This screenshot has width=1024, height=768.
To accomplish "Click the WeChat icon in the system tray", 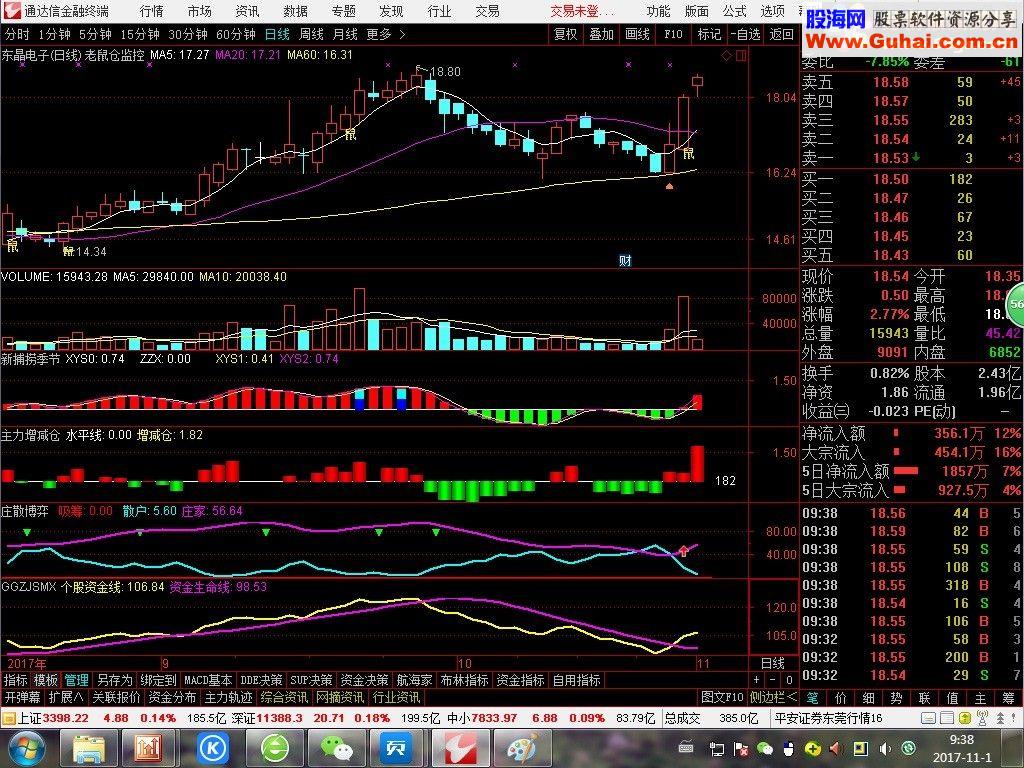I will pyautogui.click(x=764, y=748).
